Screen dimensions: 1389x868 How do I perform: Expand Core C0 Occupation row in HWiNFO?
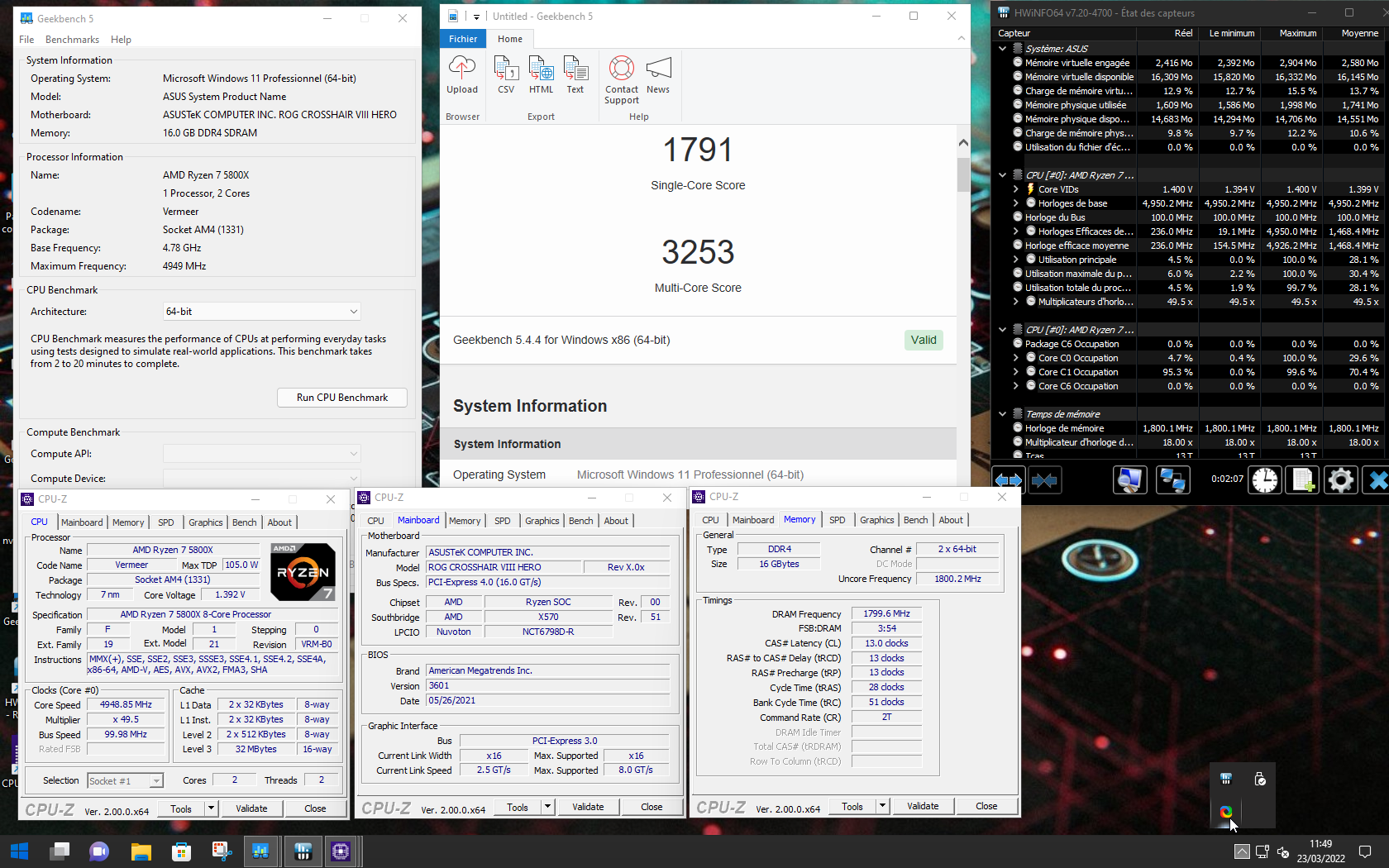(x=1016, y=358)
